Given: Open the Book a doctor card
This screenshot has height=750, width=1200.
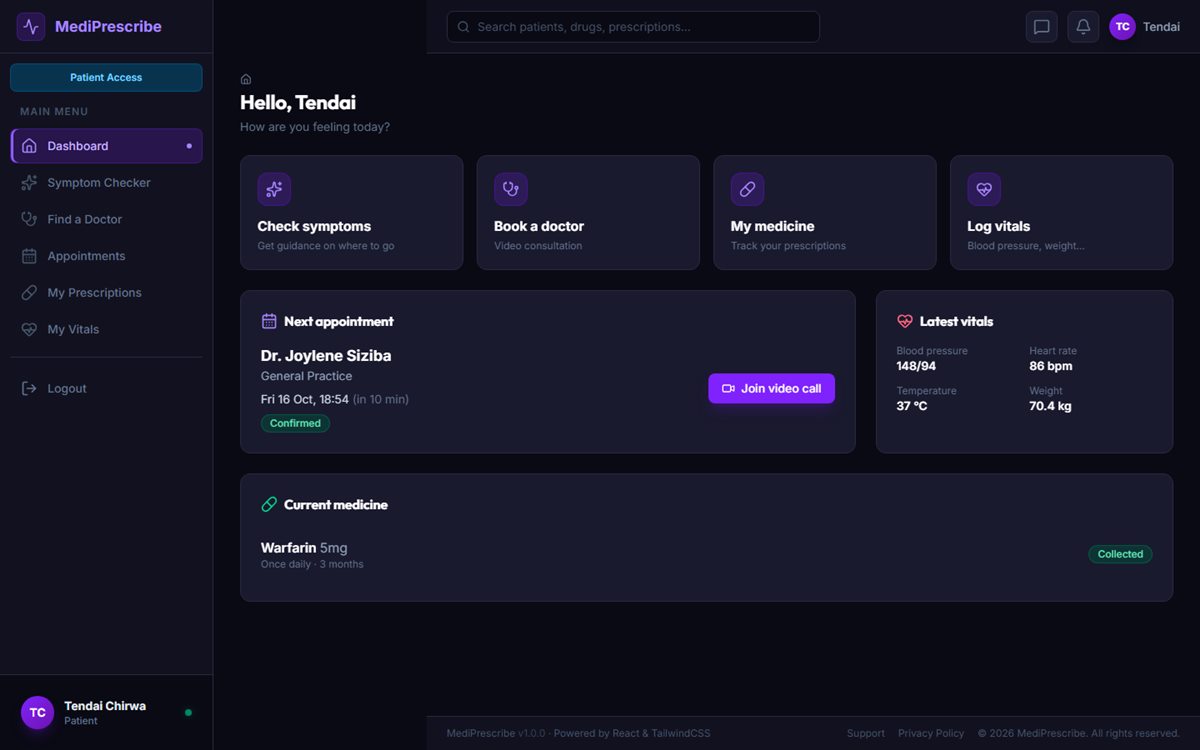Looking at the screenshot, I should 588,212.
